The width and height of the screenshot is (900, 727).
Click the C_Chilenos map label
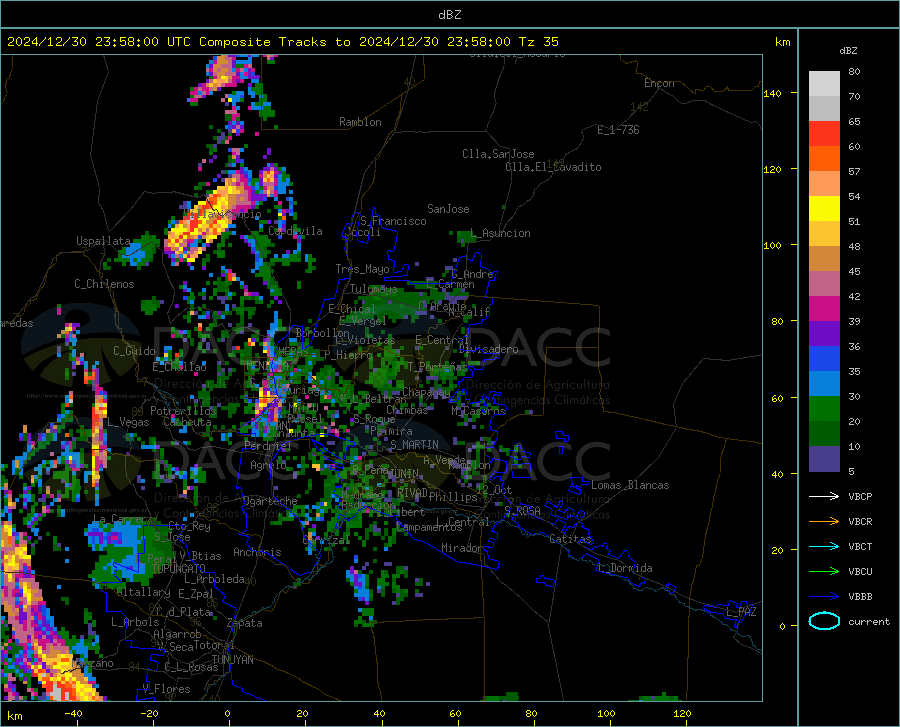pos(104,284)
